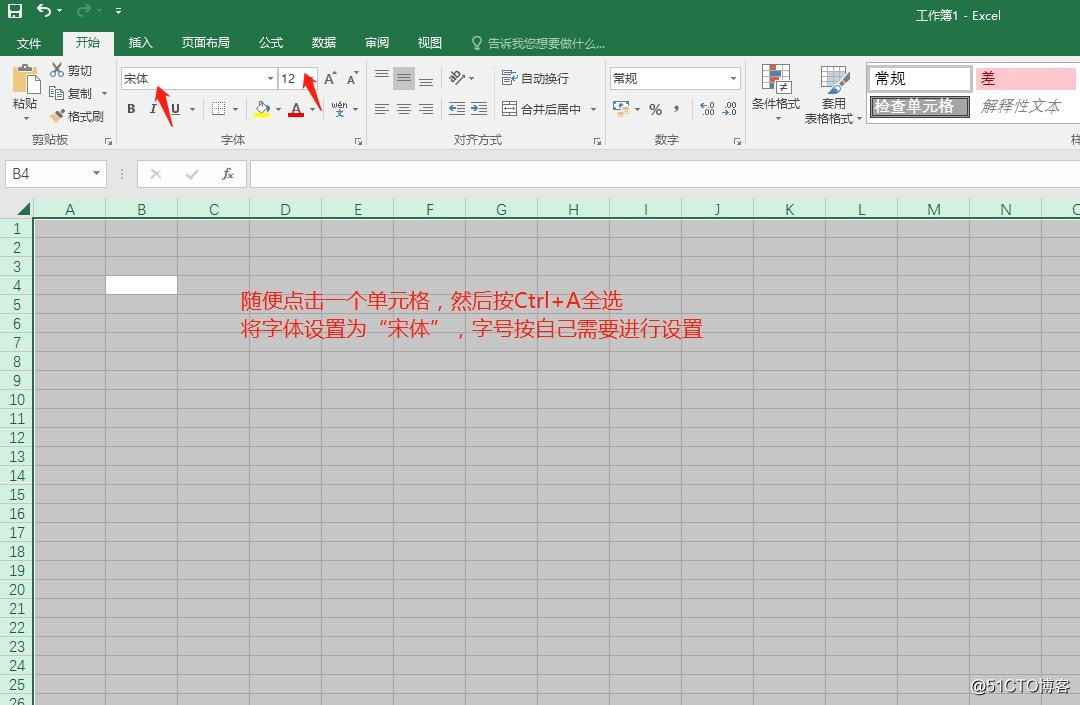Switch to the 数据 (Data) tab

(x=324, y=43)
